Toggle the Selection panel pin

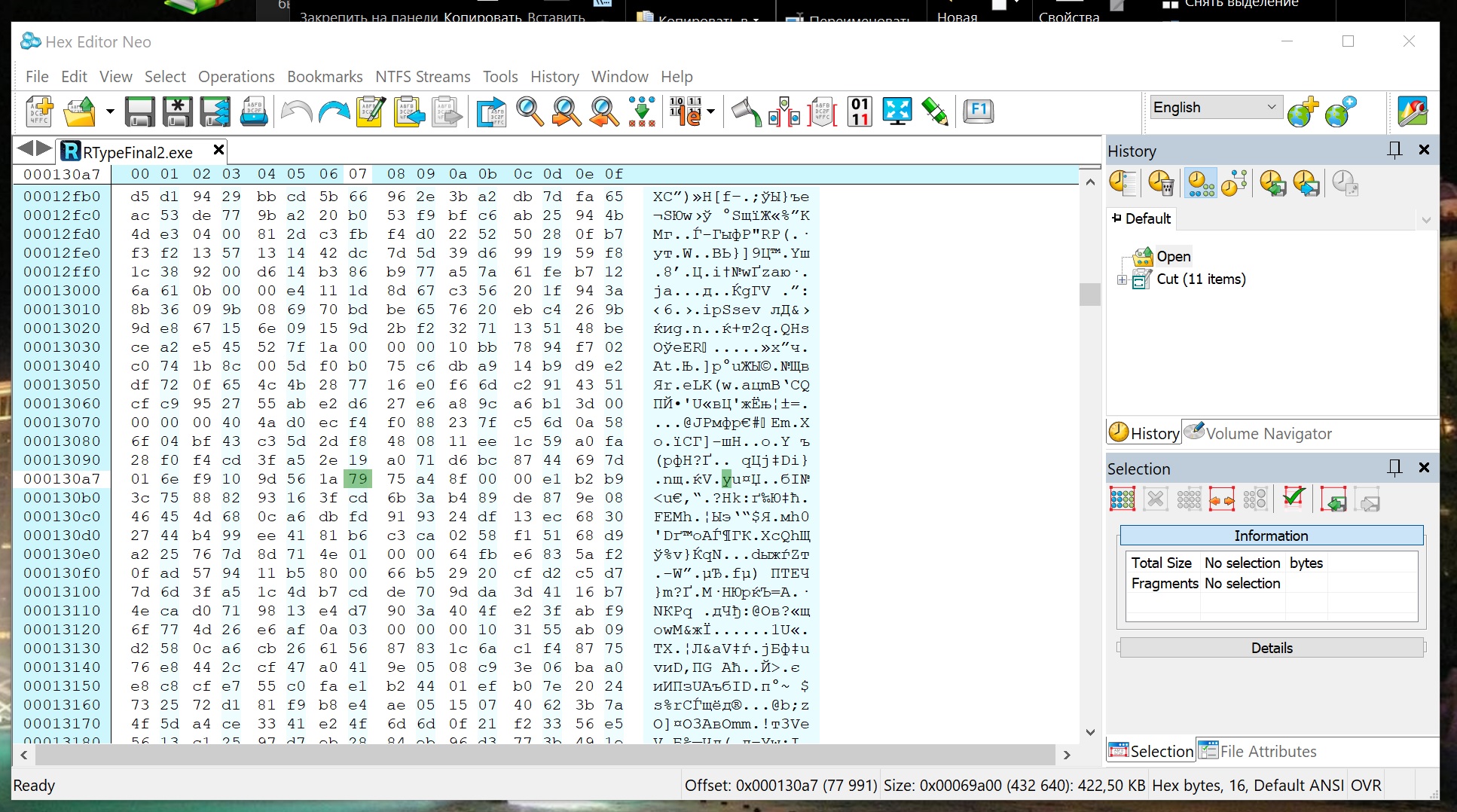[1394, 468]
